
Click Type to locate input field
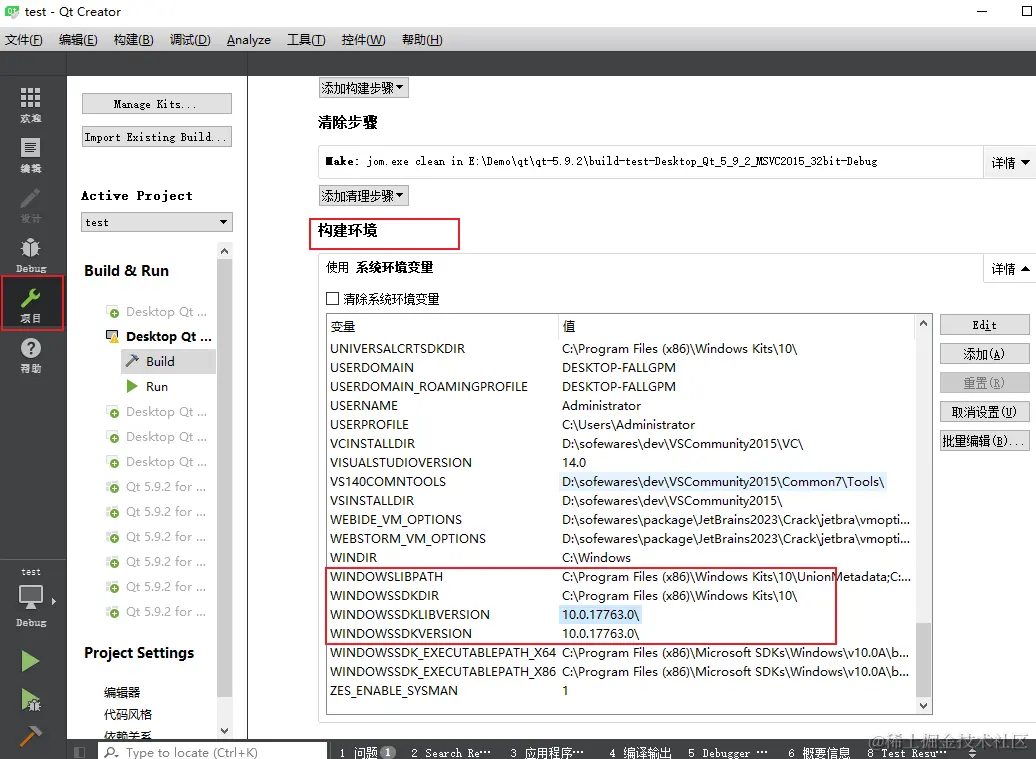[213, 752]
